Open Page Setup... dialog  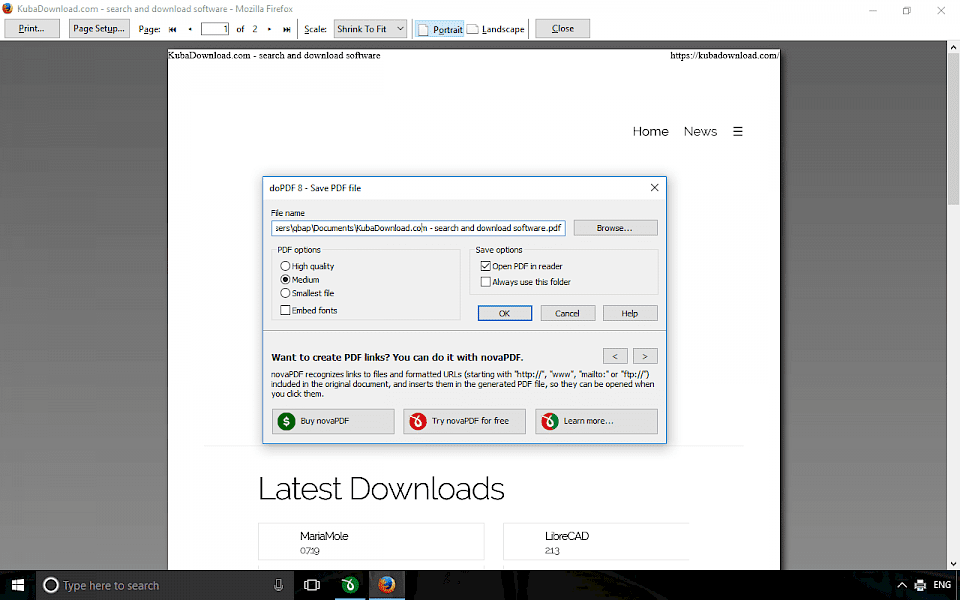pos(99,28)
